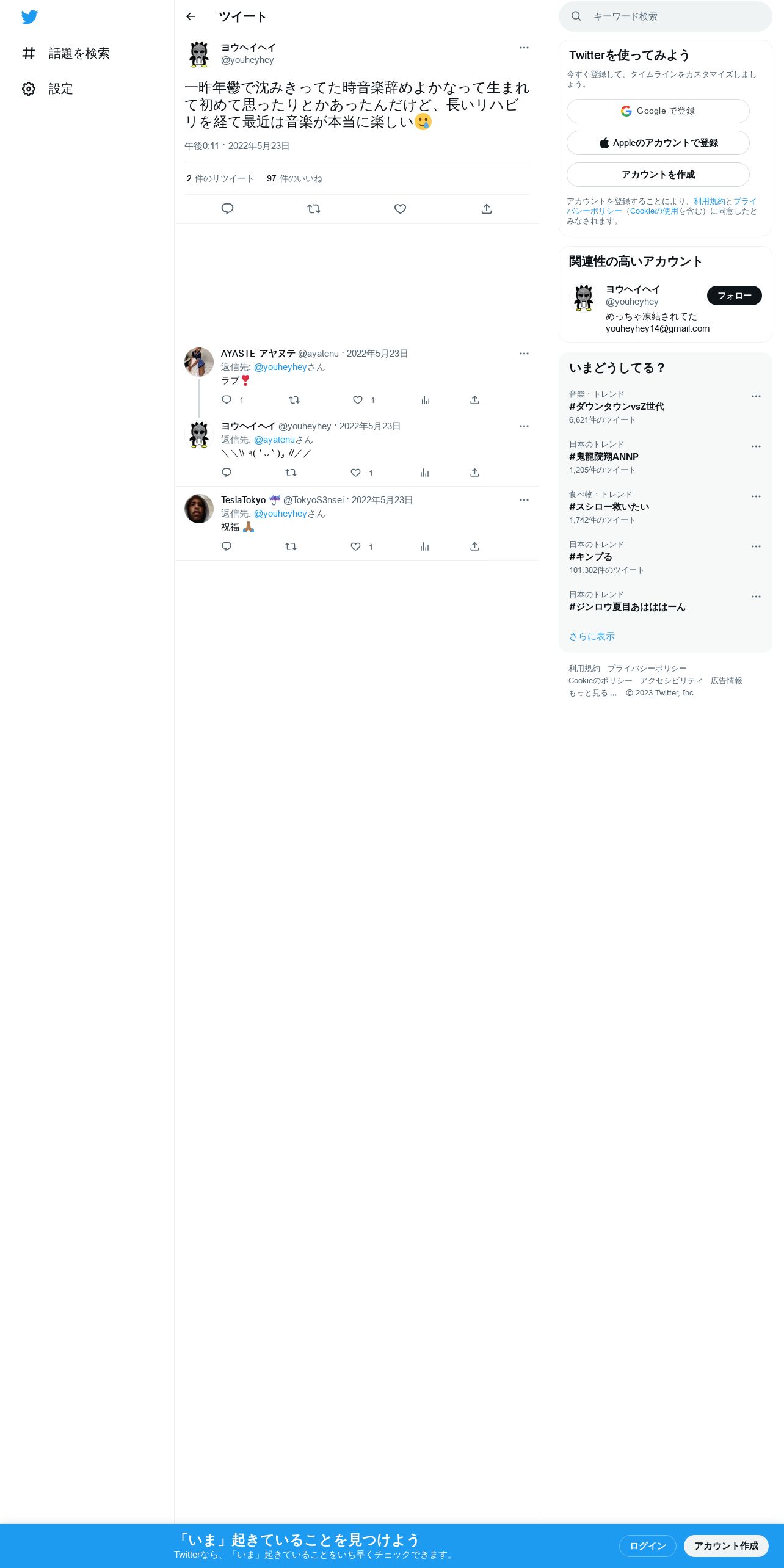The image size is (784, 1568).
Task: Open the 設定 settings menu item
Action: (48, 89)
